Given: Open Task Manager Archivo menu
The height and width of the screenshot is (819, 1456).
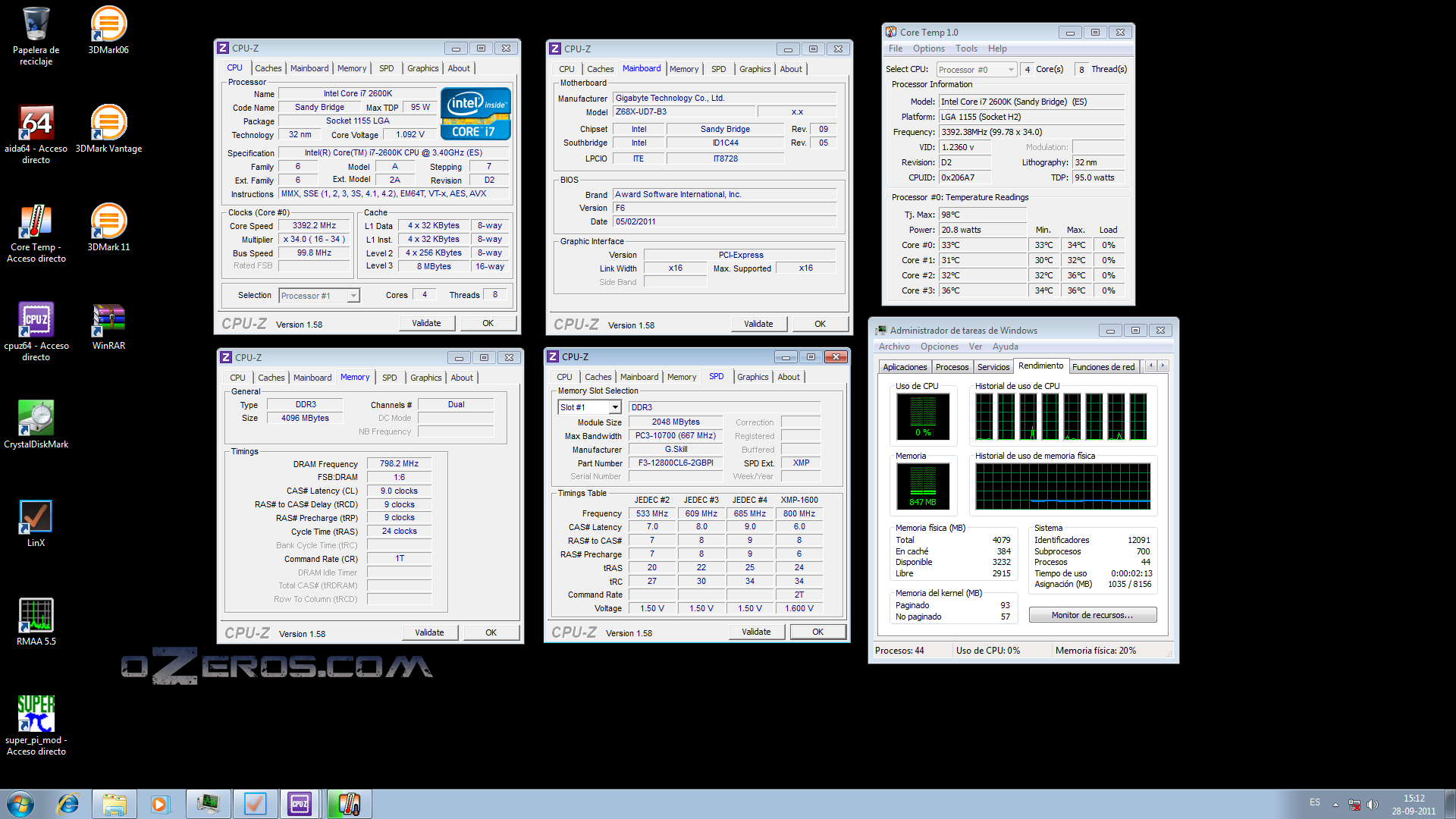Looking at the screenshot, I should coord(894,347).
